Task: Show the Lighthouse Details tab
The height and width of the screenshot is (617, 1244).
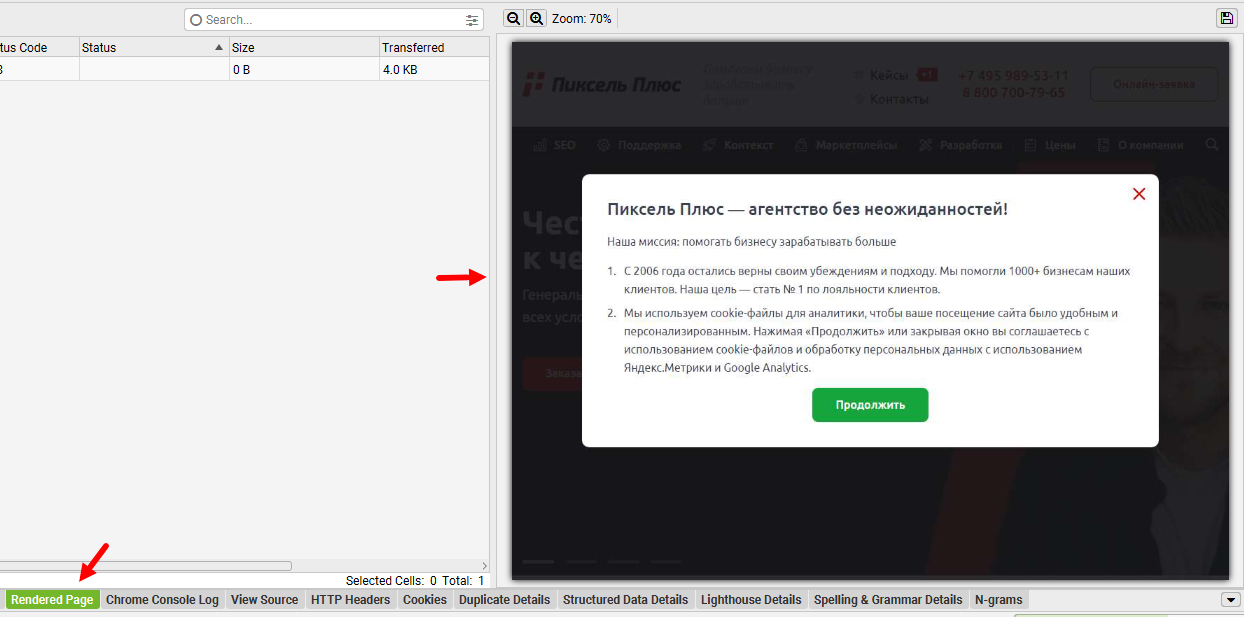Action: coord(751,600)
